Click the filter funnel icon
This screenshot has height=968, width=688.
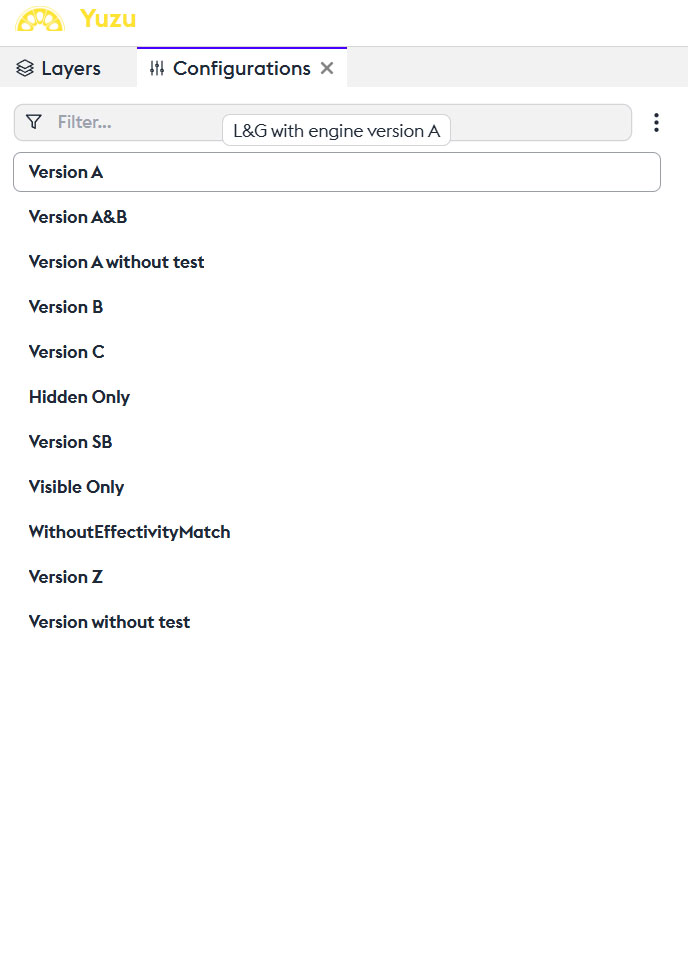tap(34, 122)
